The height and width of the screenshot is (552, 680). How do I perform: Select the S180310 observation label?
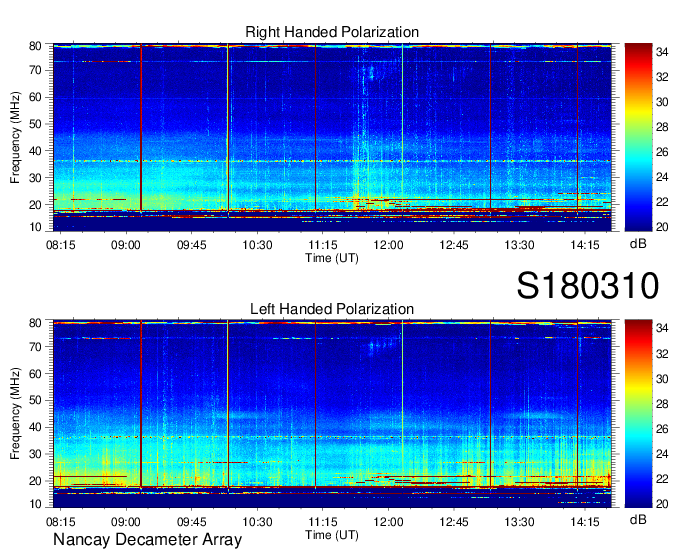coord(588,286)
